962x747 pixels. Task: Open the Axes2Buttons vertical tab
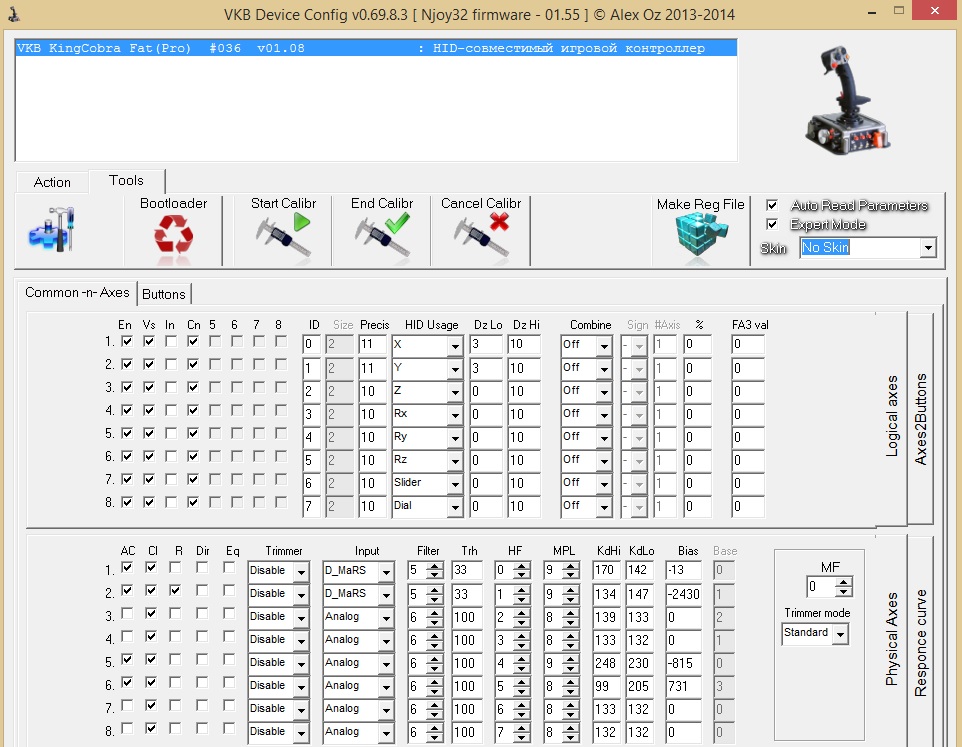point(920,419)
